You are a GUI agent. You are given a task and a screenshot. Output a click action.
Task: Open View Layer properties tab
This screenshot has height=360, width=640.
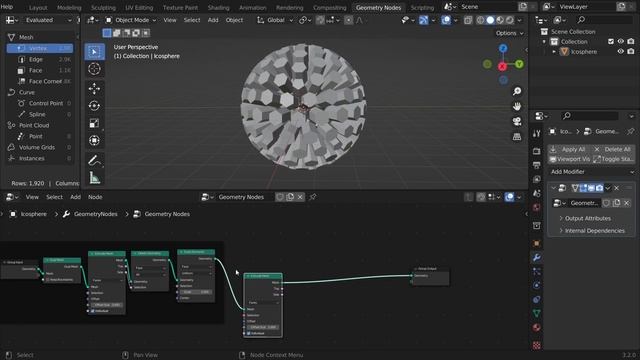537,179
